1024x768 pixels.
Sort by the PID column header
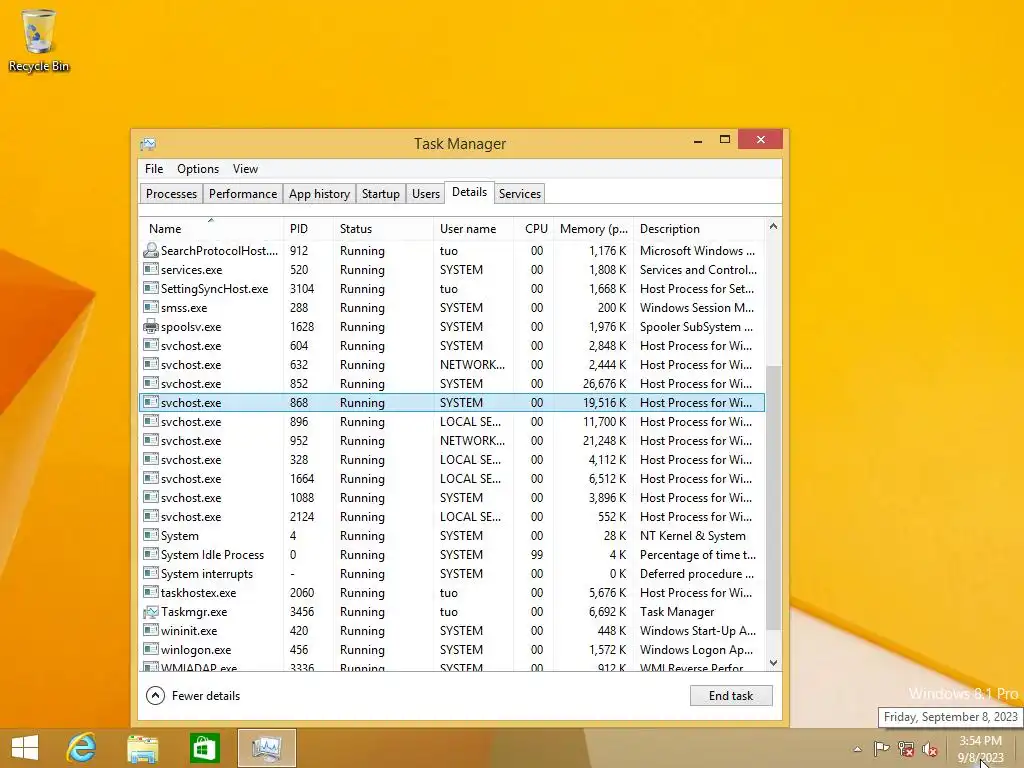308,229
